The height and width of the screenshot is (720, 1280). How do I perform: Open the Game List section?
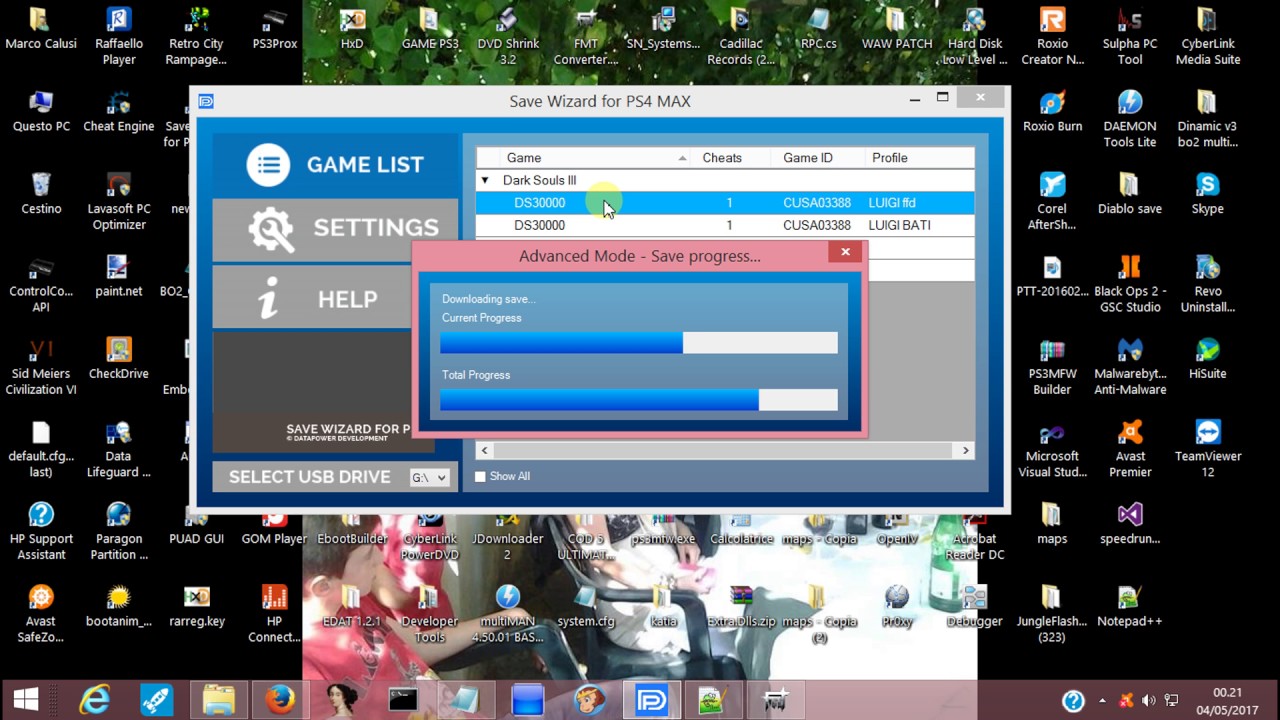point(335,164)
